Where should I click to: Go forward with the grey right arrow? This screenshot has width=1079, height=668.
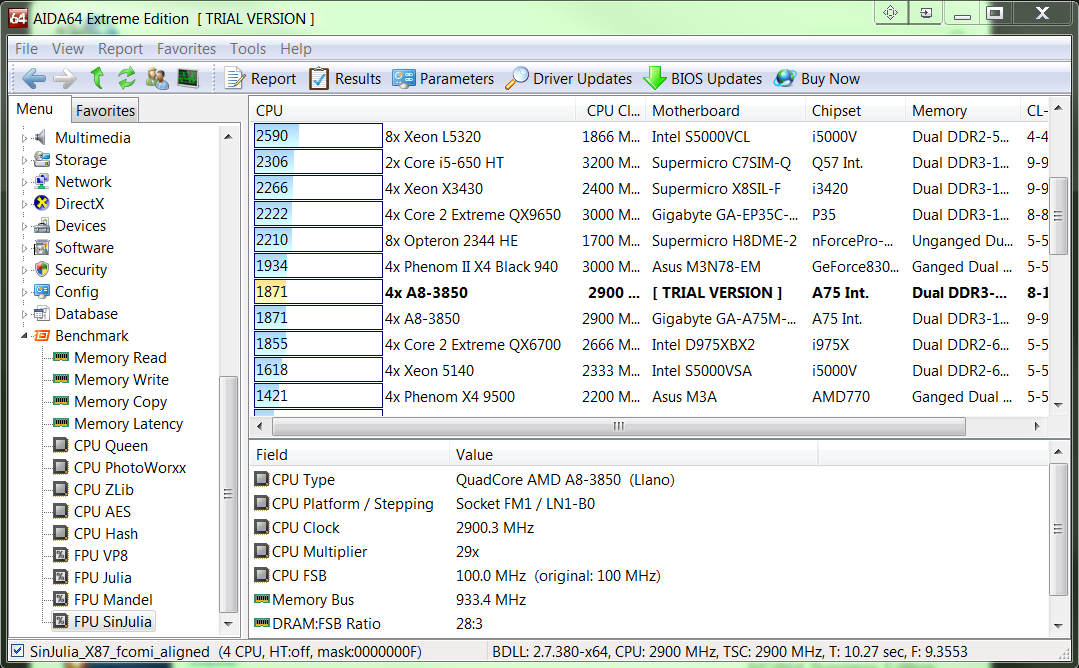tap(65, 78)
